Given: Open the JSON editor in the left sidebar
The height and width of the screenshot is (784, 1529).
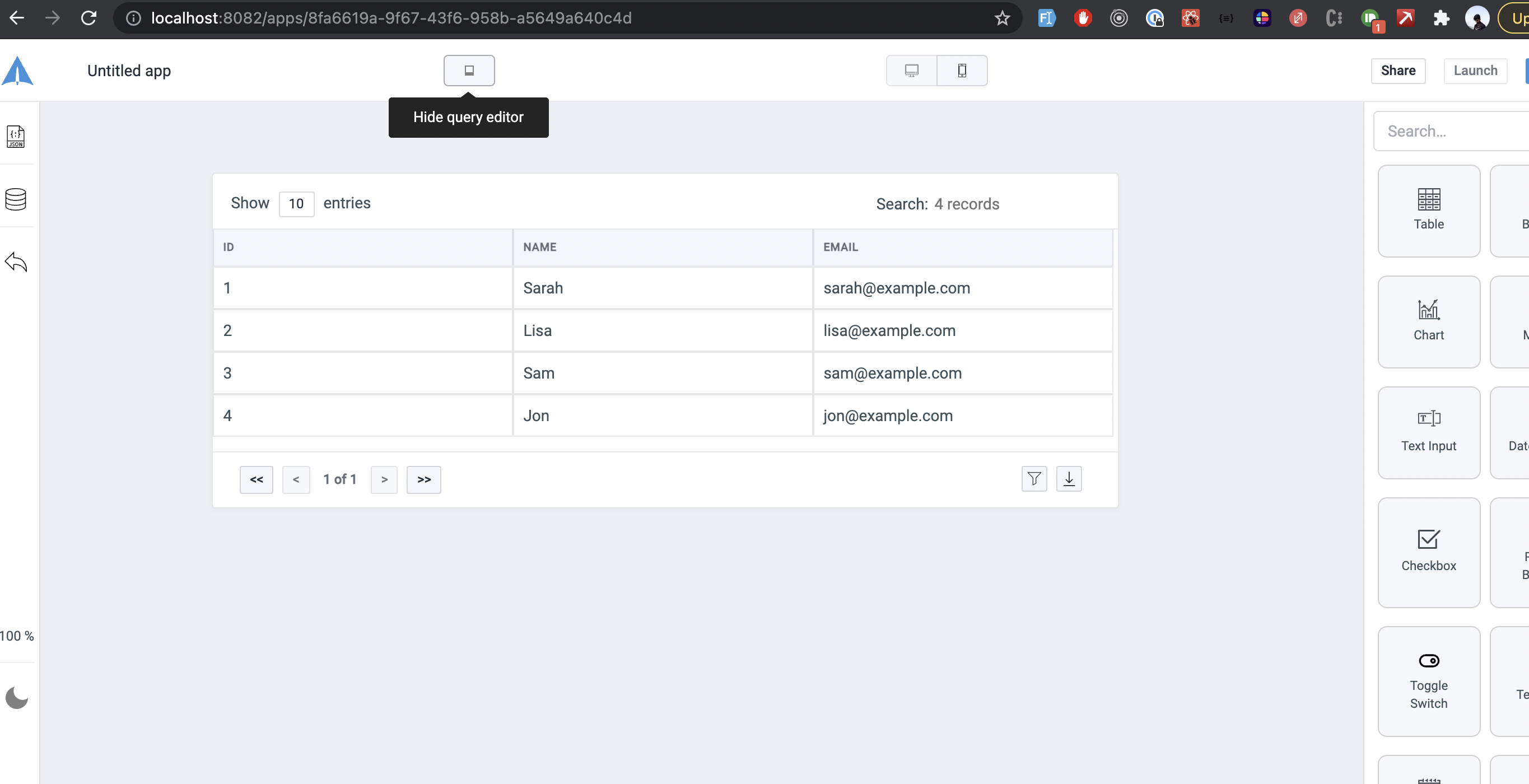Looking at the screenshot, I should (x=16, y=137).
